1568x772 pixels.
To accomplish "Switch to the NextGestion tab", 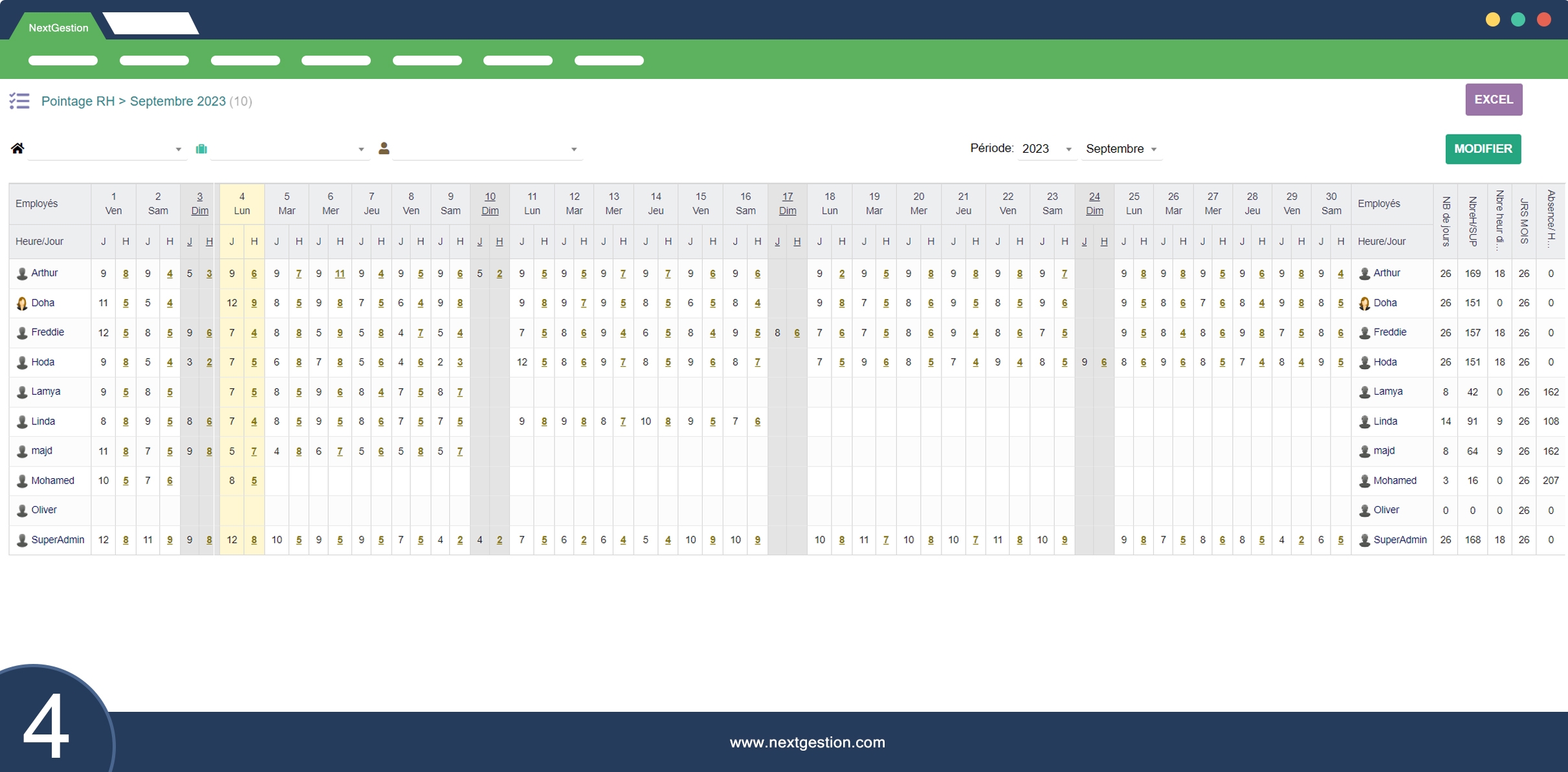I will click(x=58, y=28).
